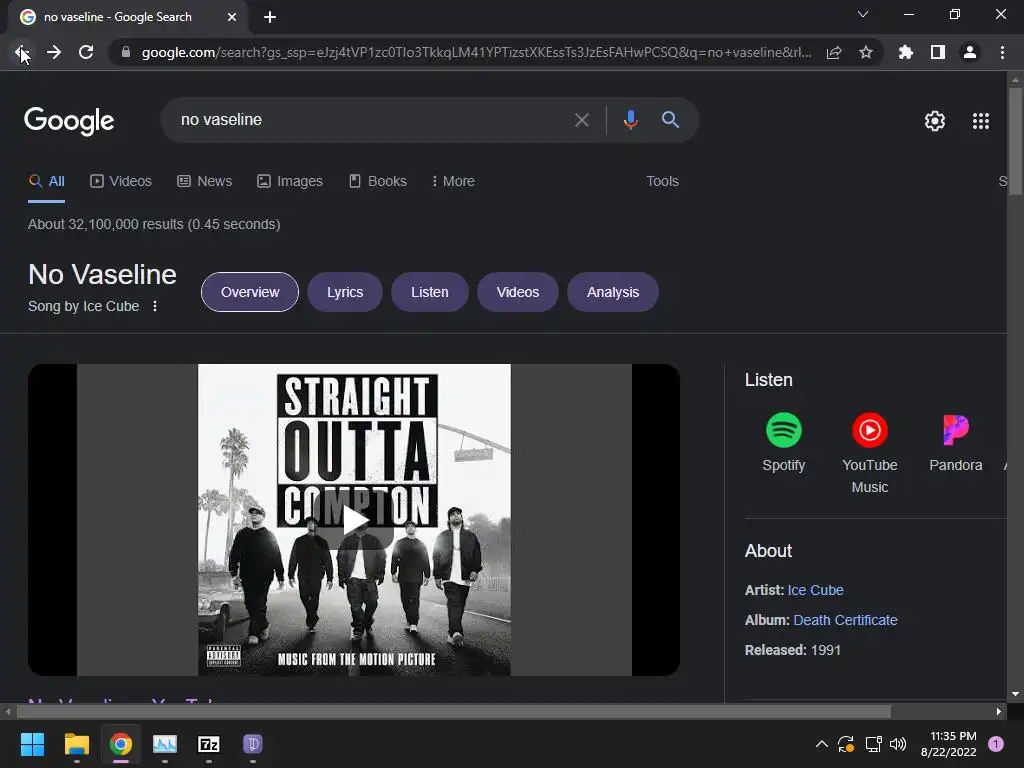Submit search with magnifier icon
The height and width of the screenshot is (768, 1024).
[670, 120]
